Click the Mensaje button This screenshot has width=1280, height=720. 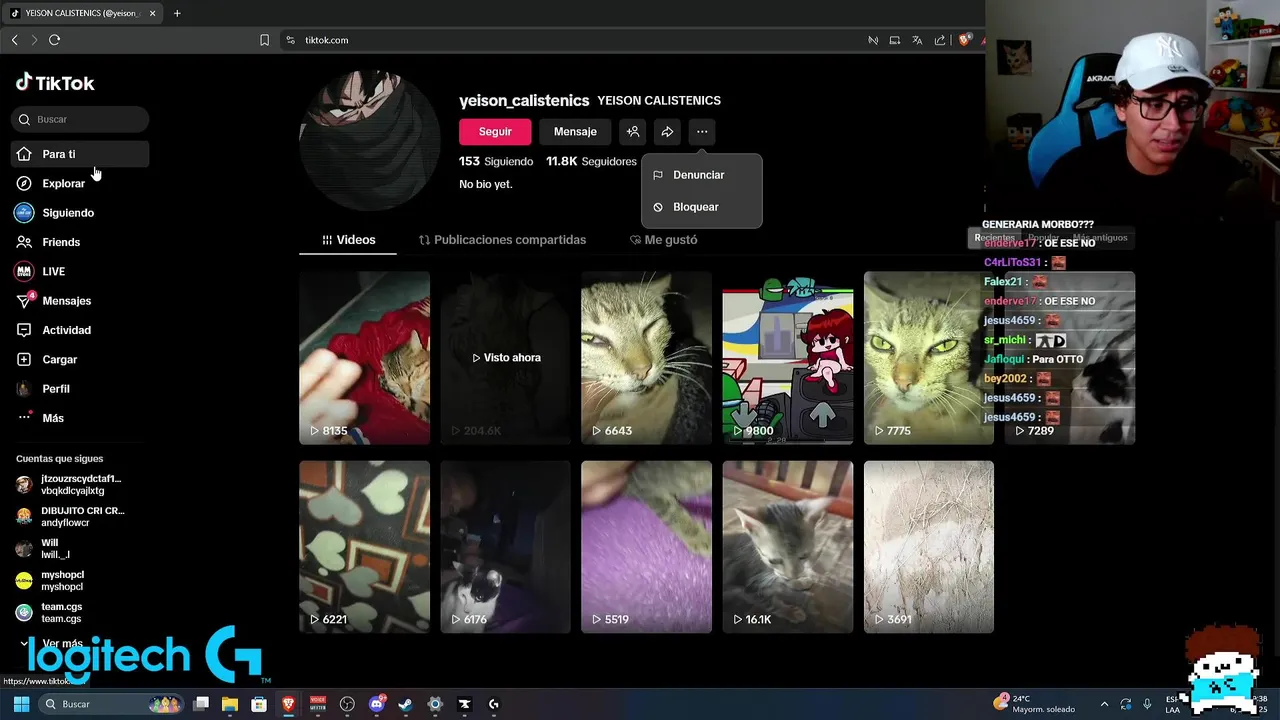[x=575, y=132]
